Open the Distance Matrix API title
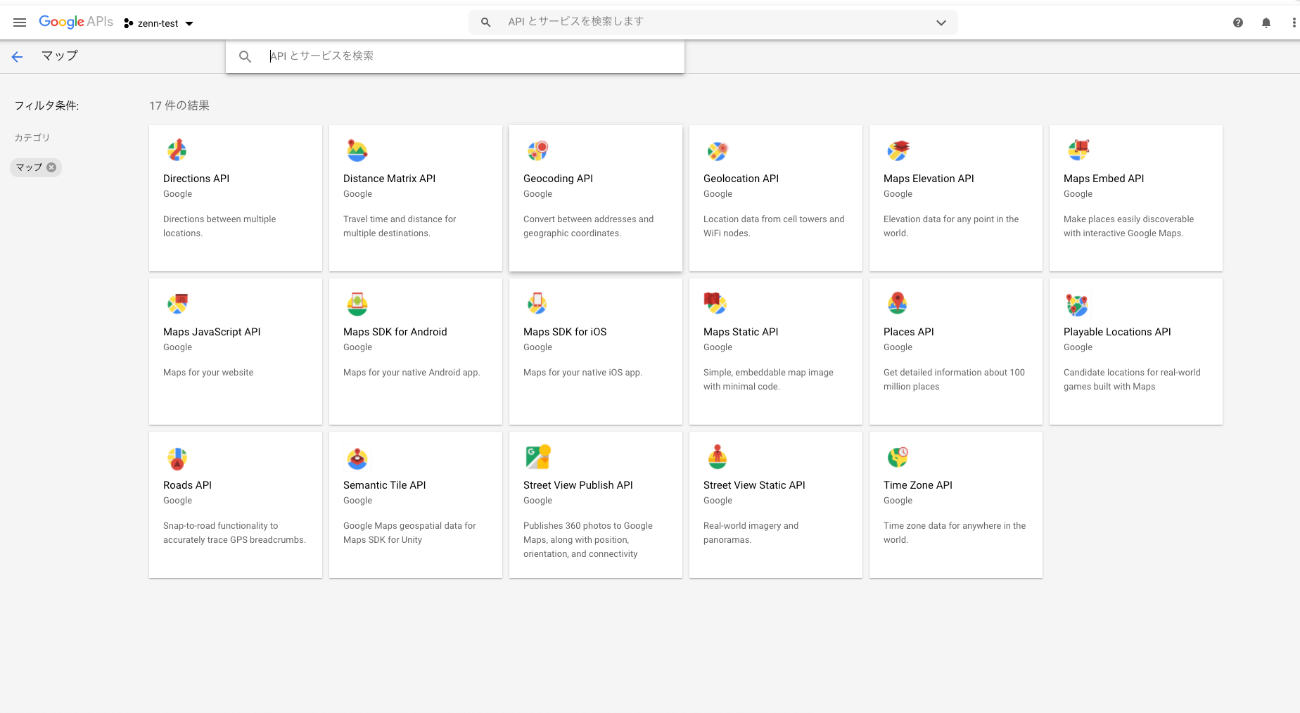This screenshot has height=713, width=1300. tap(389, 179)
